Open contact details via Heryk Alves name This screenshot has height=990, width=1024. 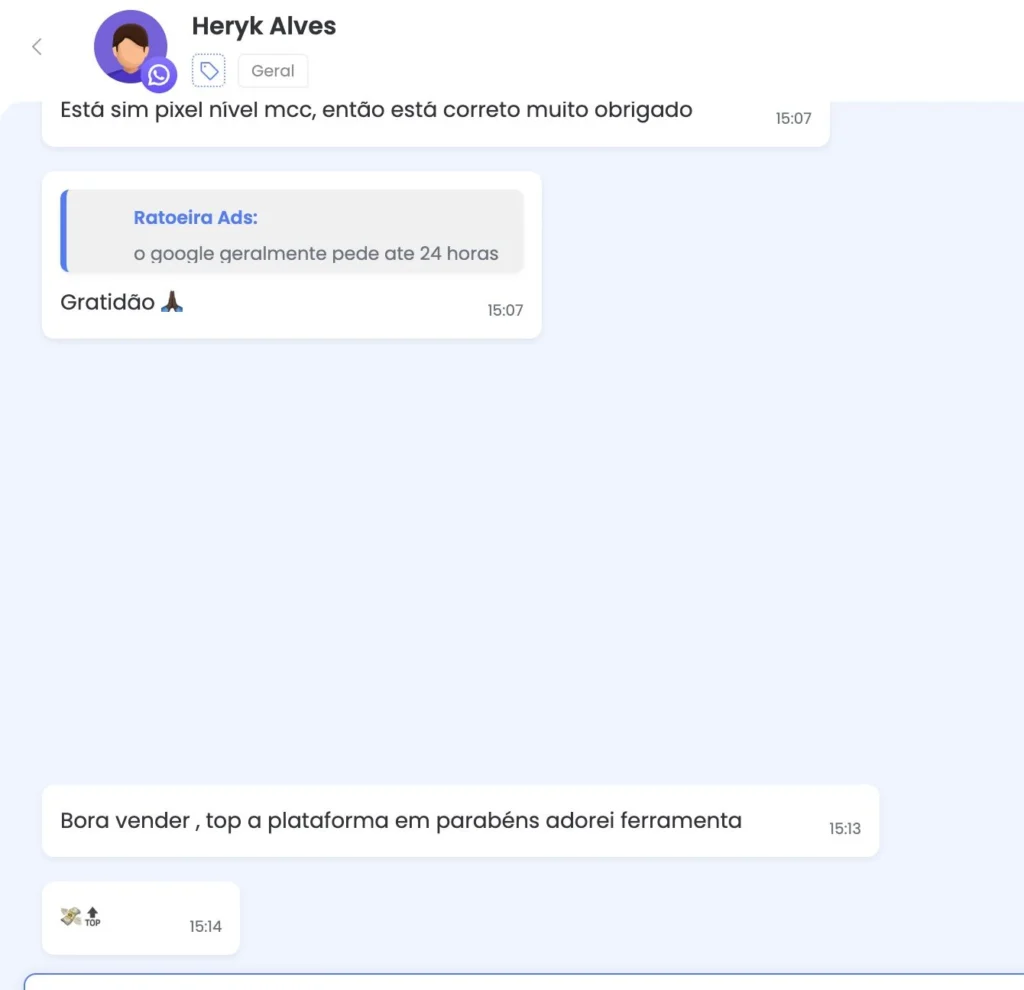(x=264, y=26)
